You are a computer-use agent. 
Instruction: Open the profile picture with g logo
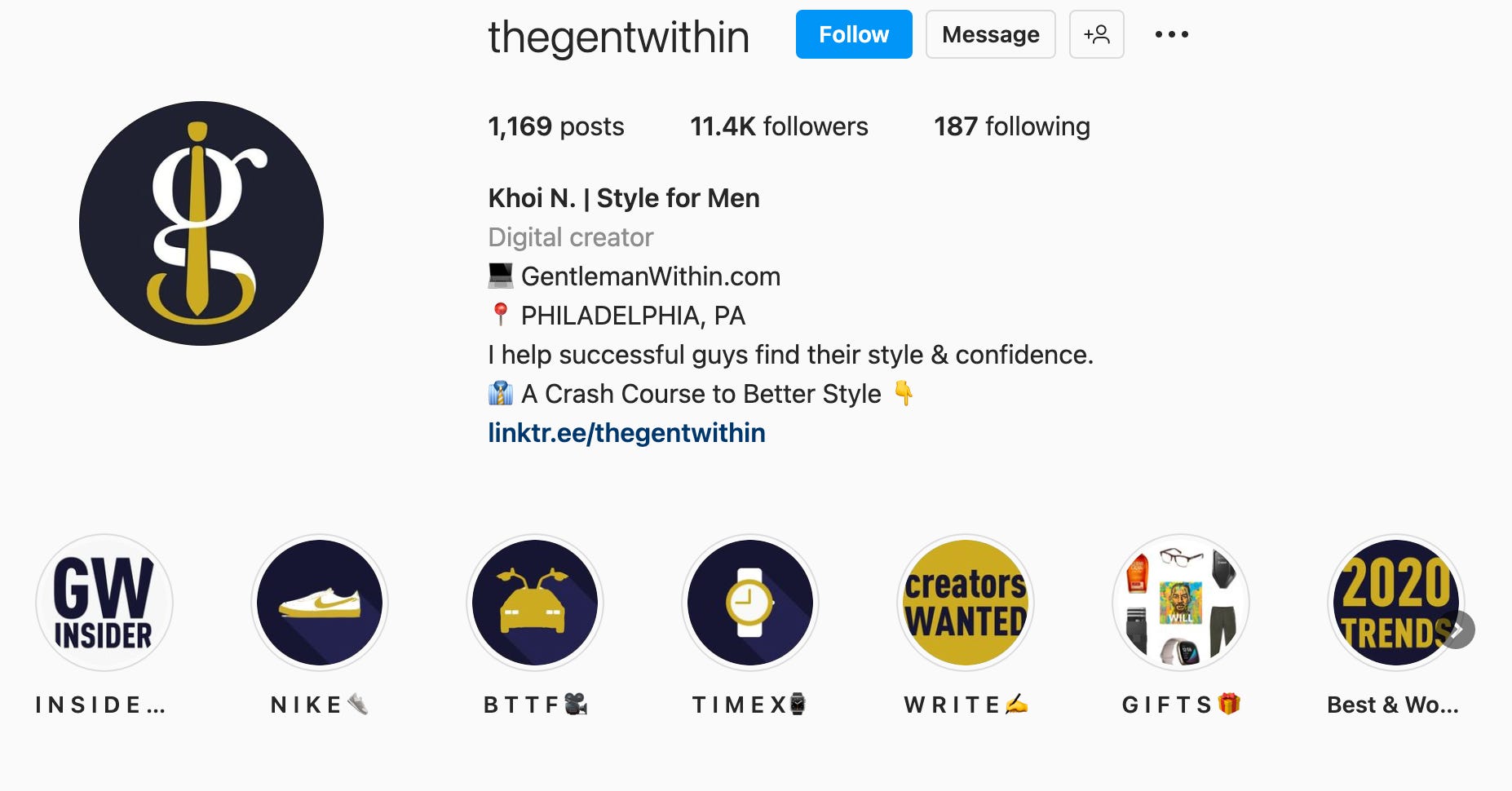[x=201, y=223]
